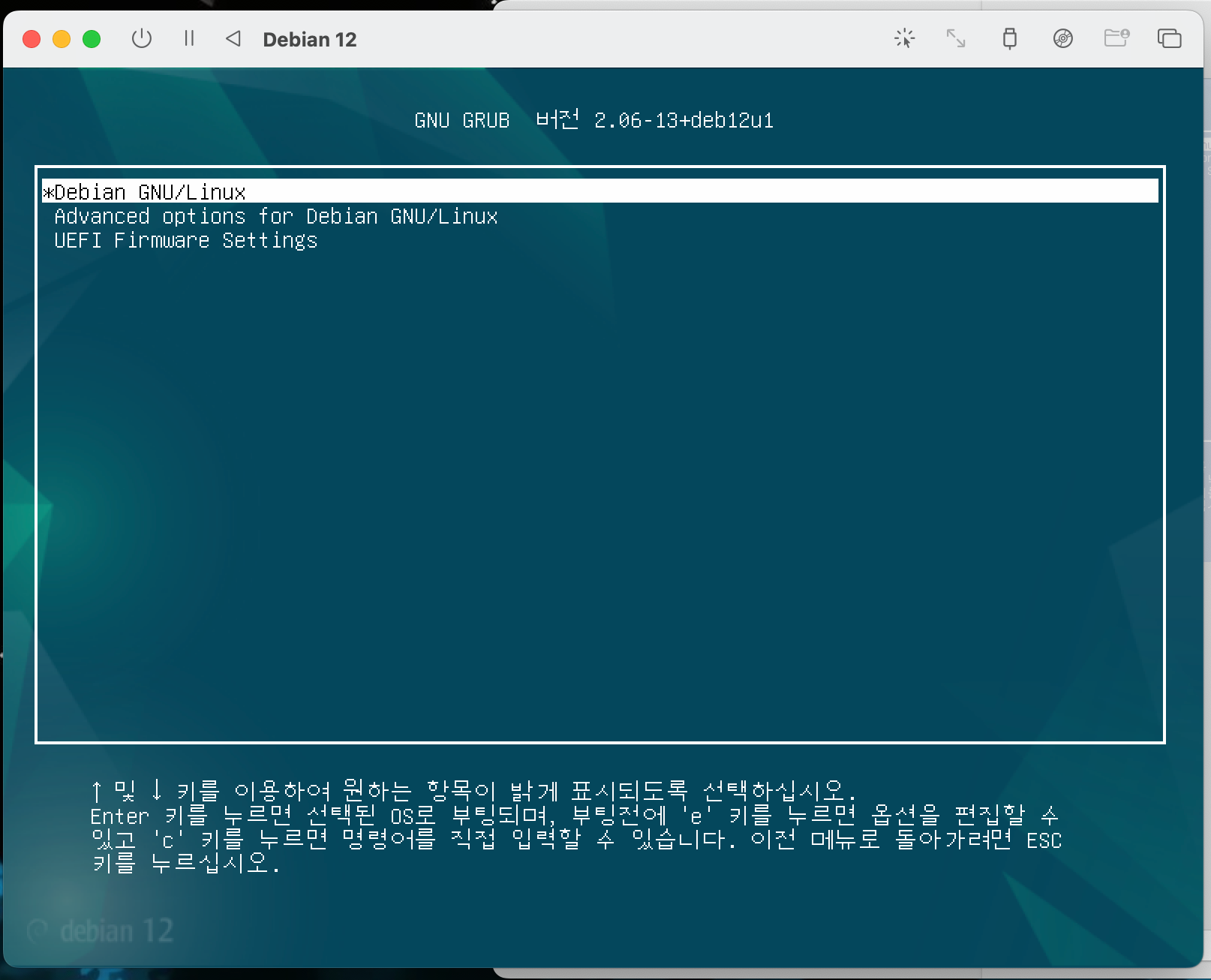The width and height of the screenshot is (1211, 980).
Task: Close the Debian 12 VM window
Action: 32,39
